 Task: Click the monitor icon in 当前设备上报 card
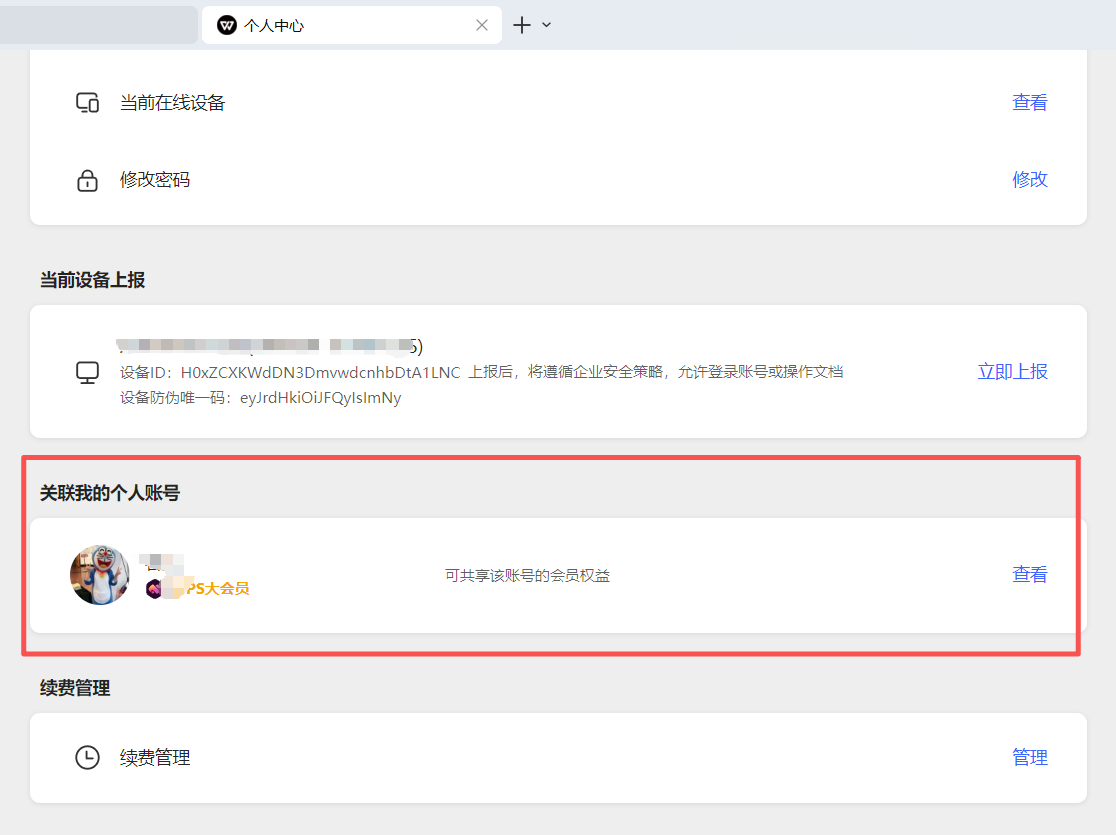[88, 372]
